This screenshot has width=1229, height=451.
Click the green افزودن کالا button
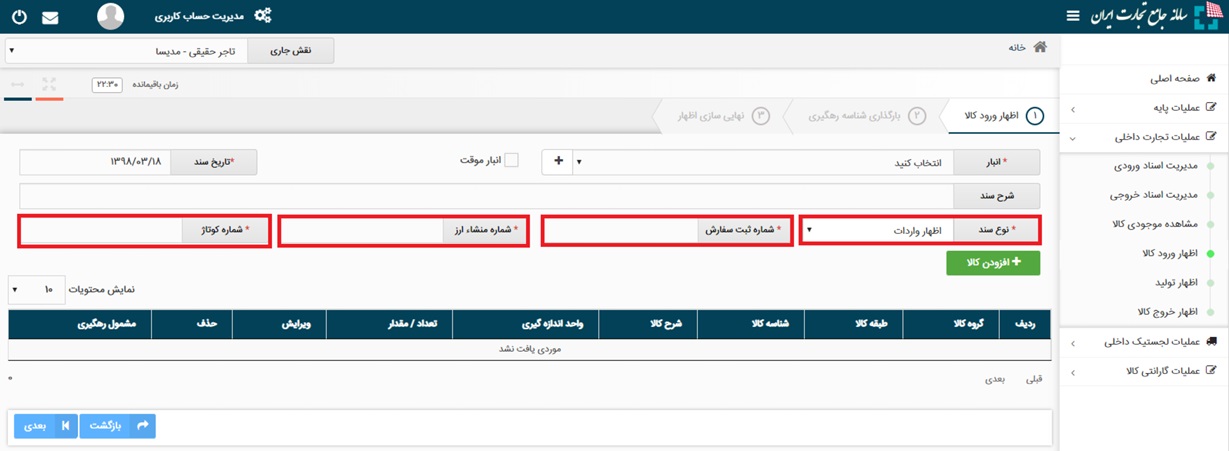[x=993, y=263]
